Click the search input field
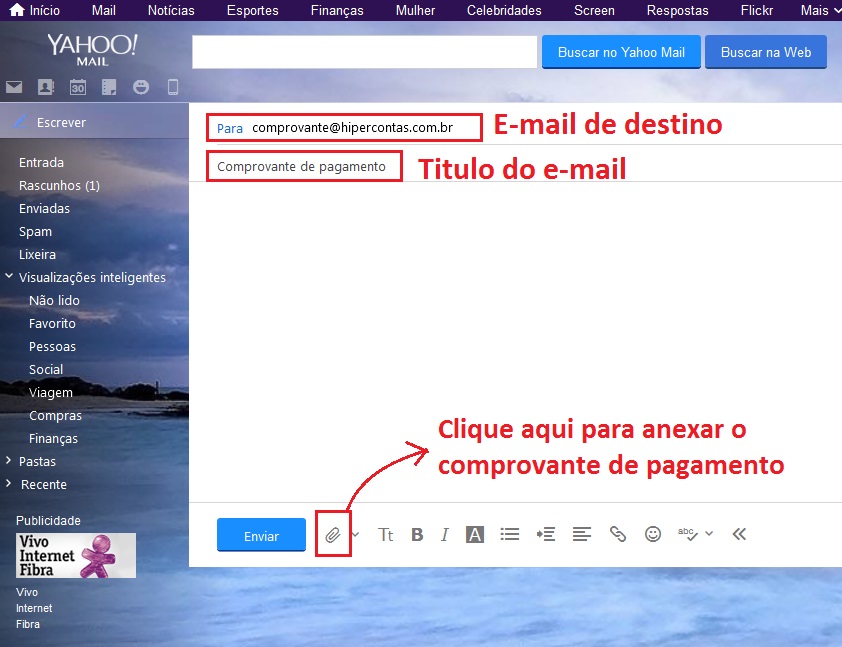Image resolution: width=842 pixels, height=647 pixels. point(365,52)
